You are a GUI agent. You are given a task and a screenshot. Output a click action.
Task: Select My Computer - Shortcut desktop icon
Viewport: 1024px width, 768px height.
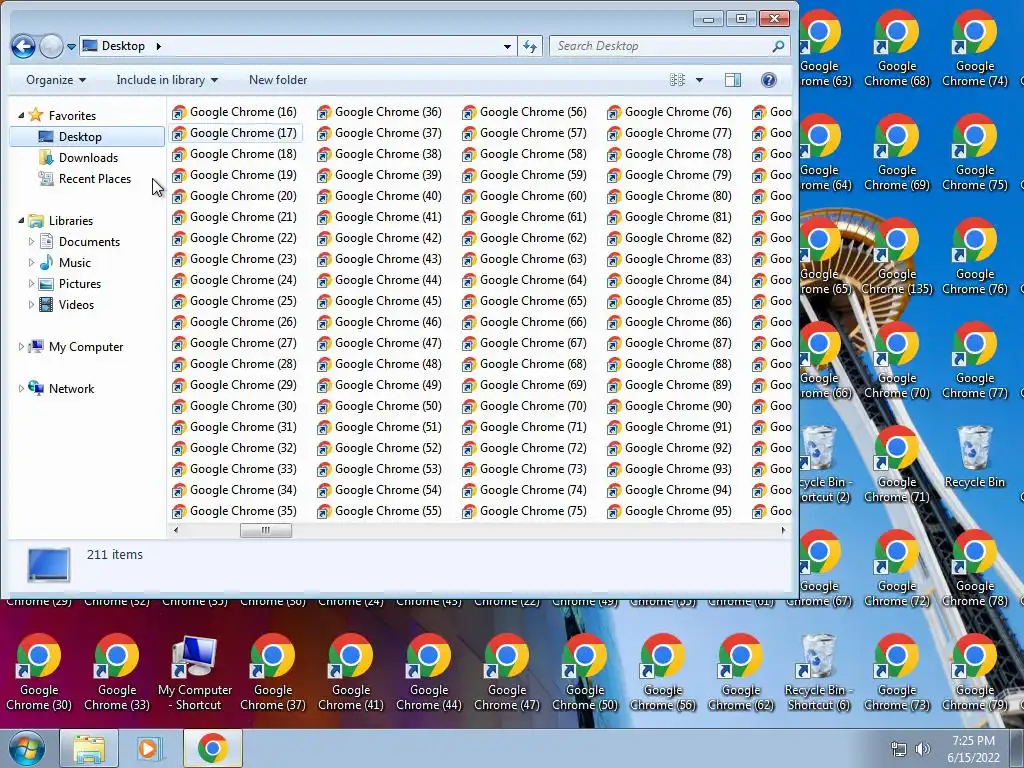pyautogui.click(x=195, y=673)
